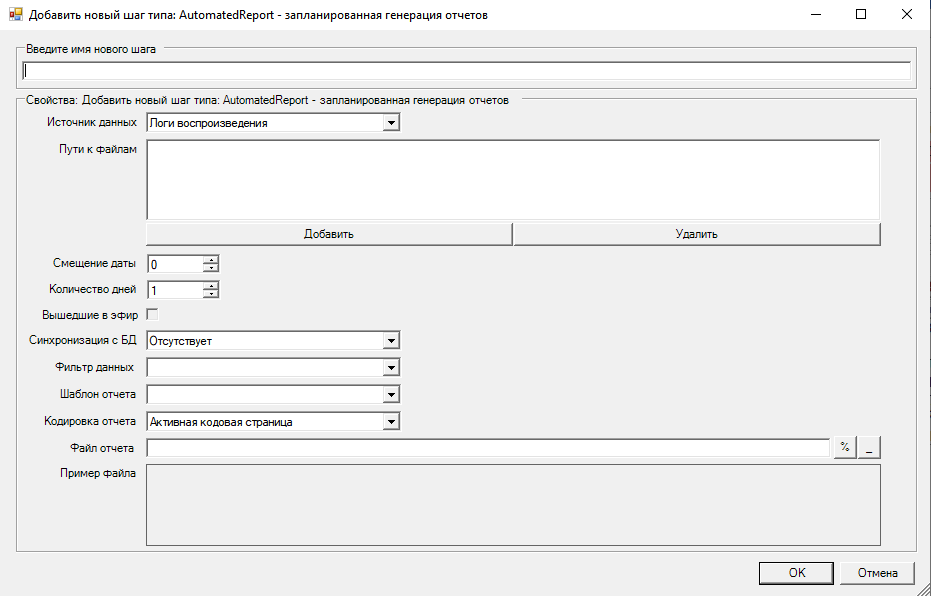Viewport: 931px width, 596px height.
Task: Maximize the dialog window
Action: click(x=861, y=14)
